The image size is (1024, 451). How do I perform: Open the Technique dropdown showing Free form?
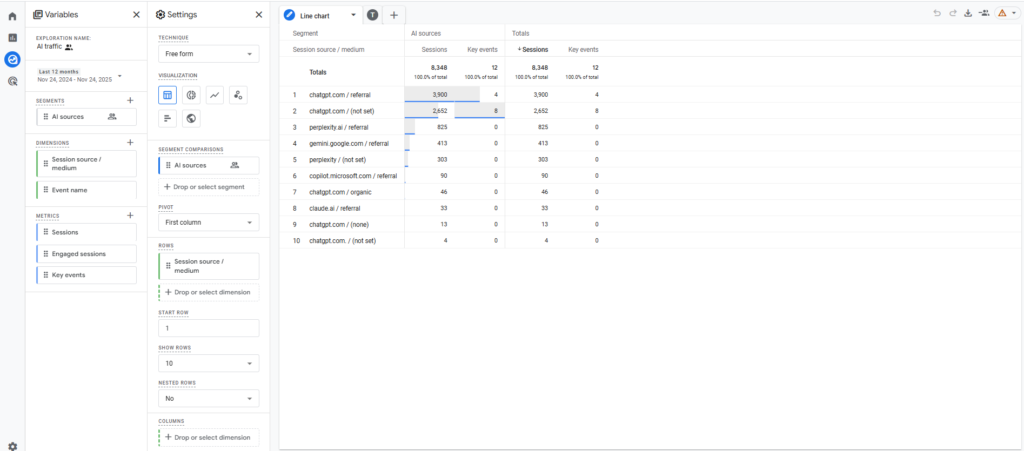(208, 54)
